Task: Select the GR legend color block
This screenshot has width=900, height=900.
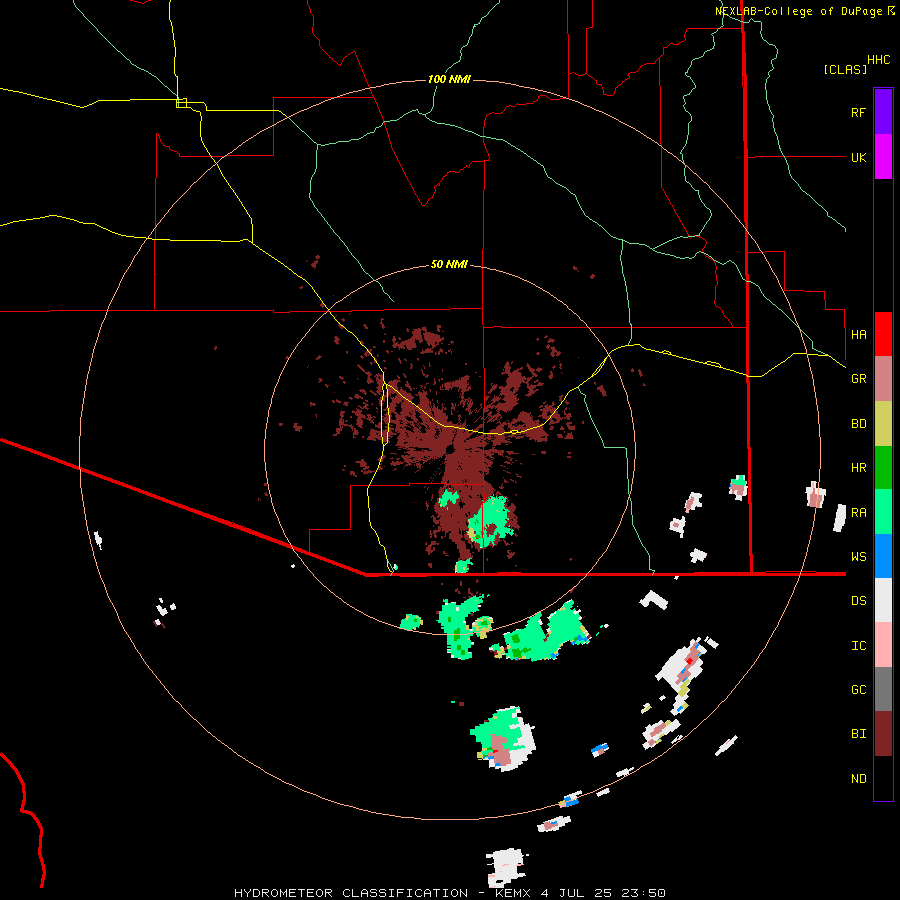Action: tap(883, 379)
